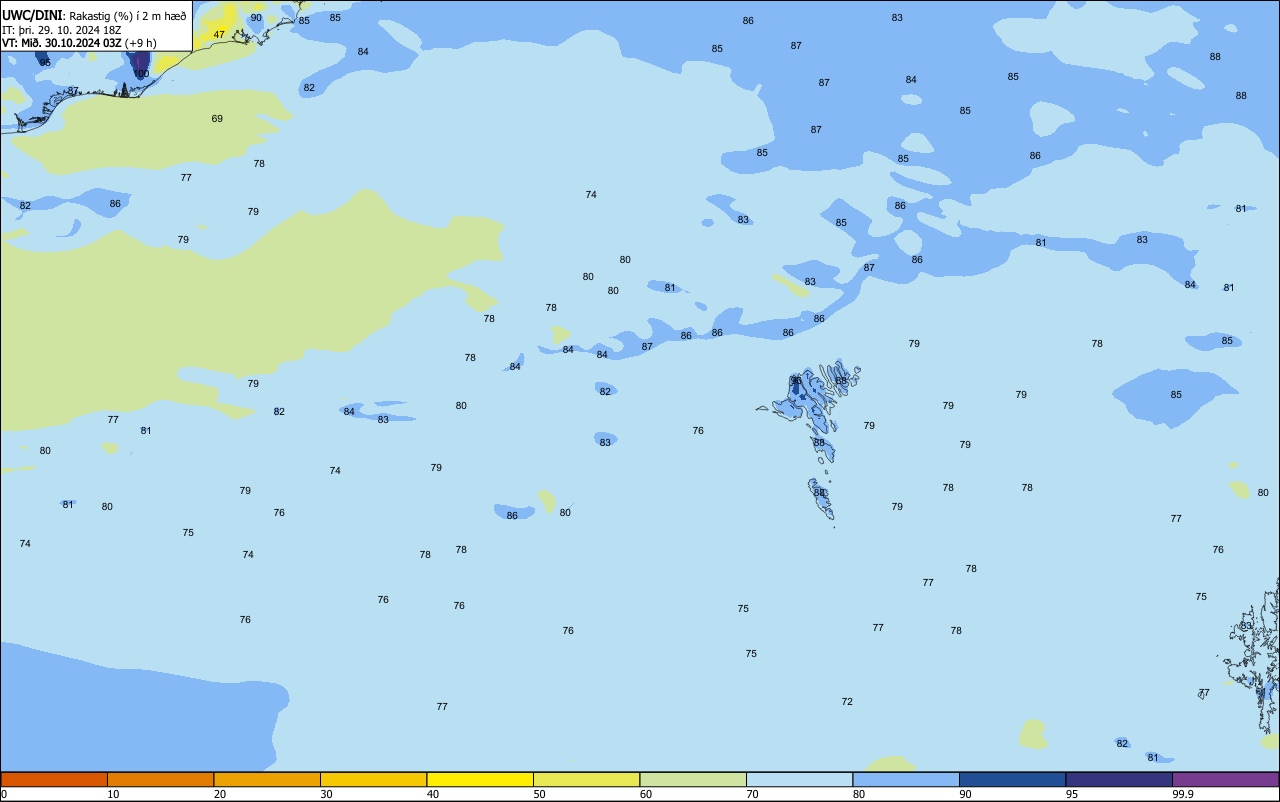Screen dimensions: 1280x802
Task: Select the 20–30 amber legend color segment
Action: pyautogui.click(x=267, y=779)
